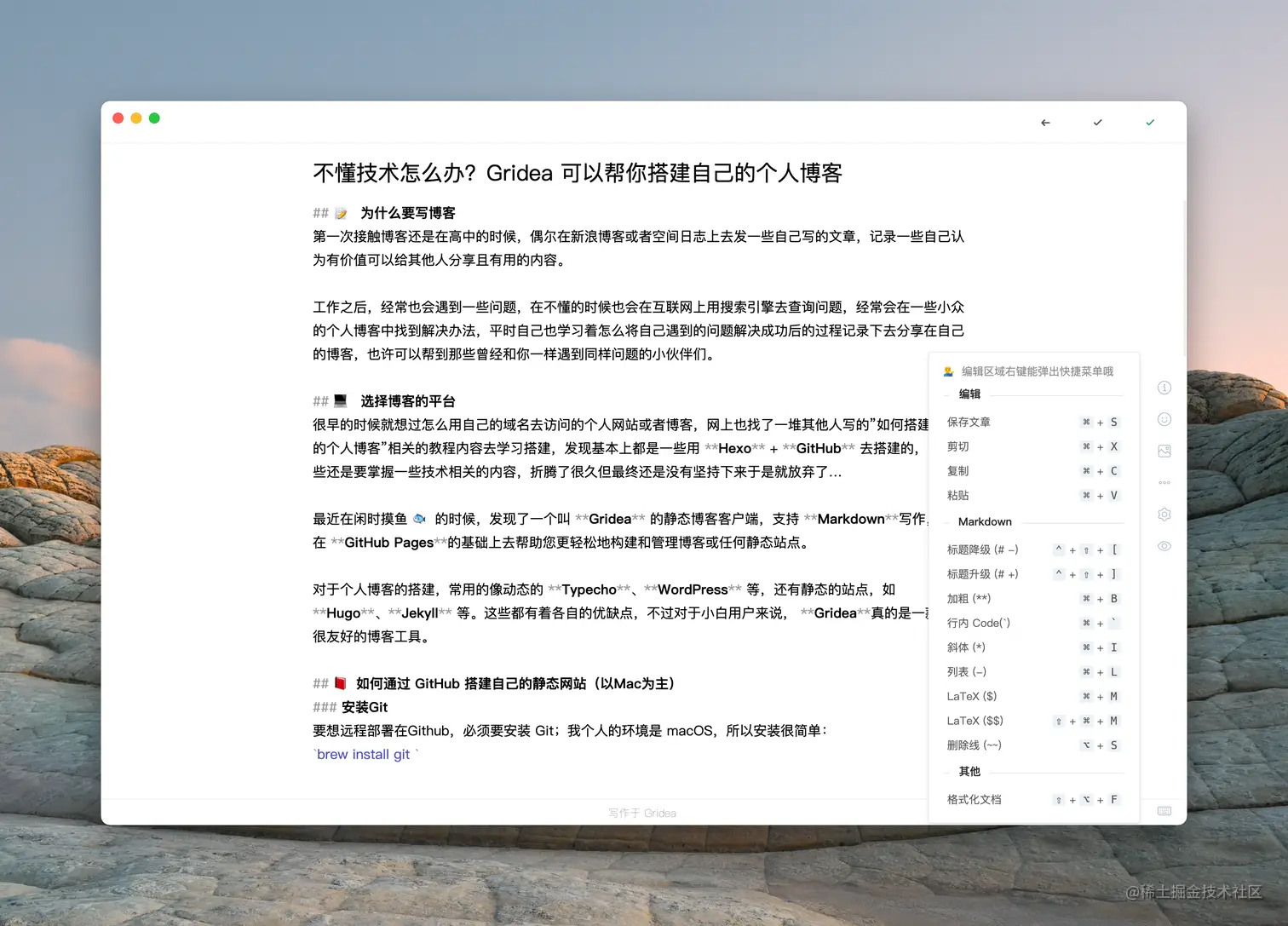Click the subheading 安装Git

[365, 707]
